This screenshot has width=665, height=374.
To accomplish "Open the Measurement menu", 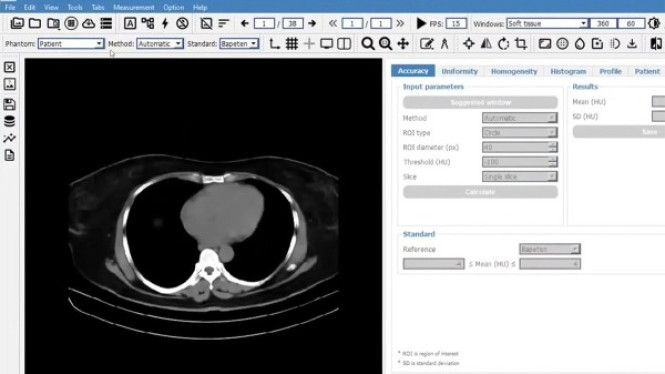I will point(134,7).
